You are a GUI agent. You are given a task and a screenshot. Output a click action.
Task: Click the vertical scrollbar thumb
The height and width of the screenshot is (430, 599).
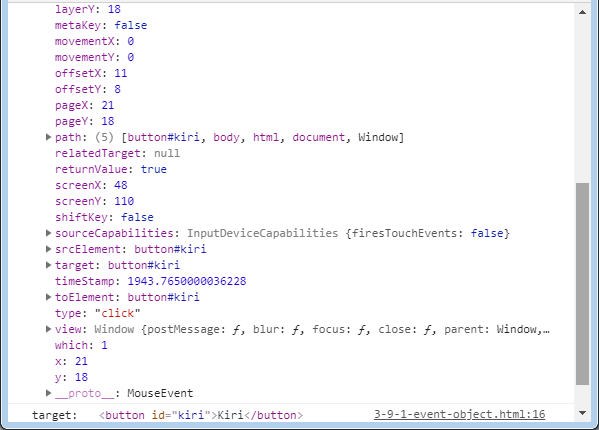click(x=582, y=284)
